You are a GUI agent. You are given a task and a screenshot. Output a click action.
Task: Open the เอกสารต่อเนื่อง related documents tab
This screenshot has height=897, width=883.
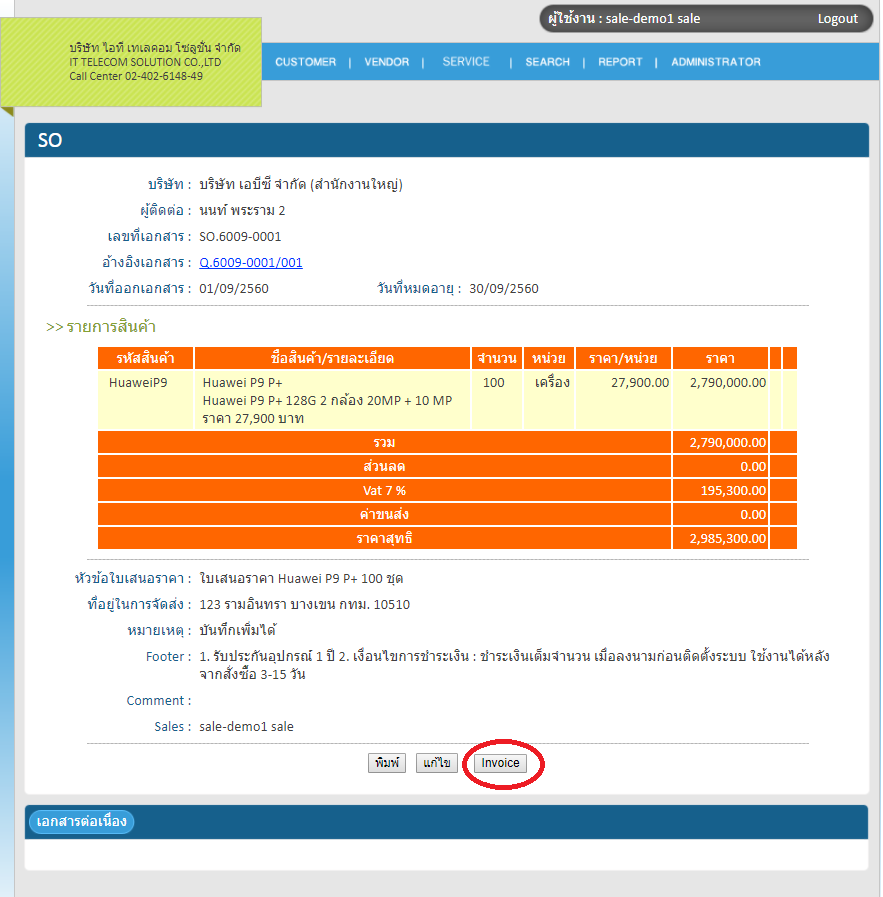coord(81,821)
